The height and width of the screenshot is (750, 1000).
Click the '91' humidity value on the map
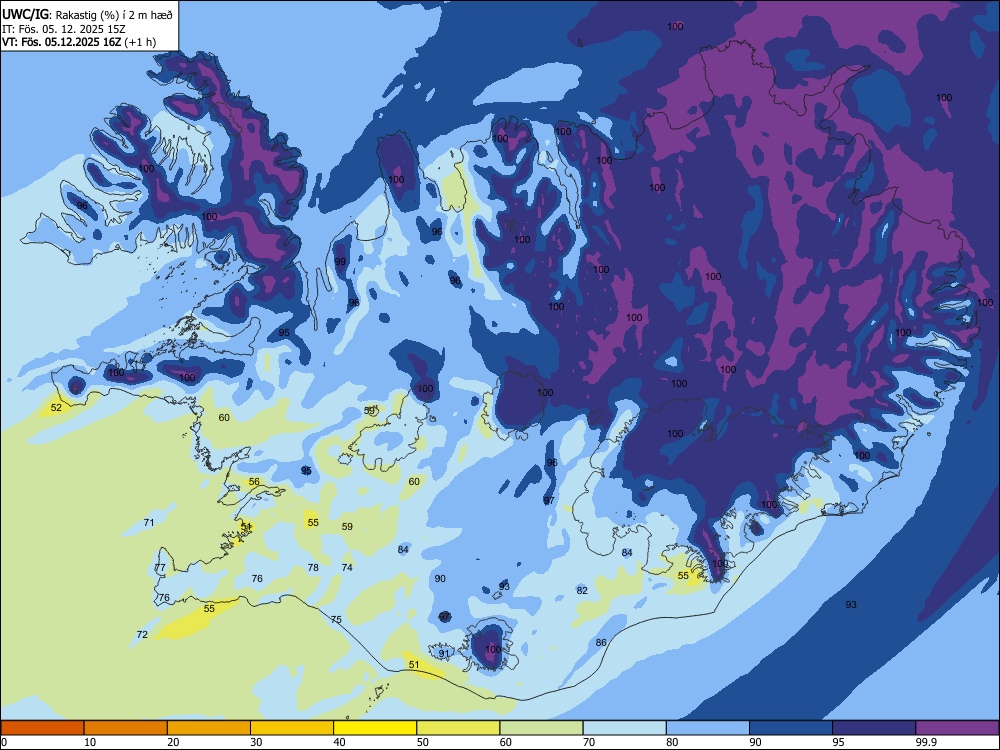coord(444,653)
